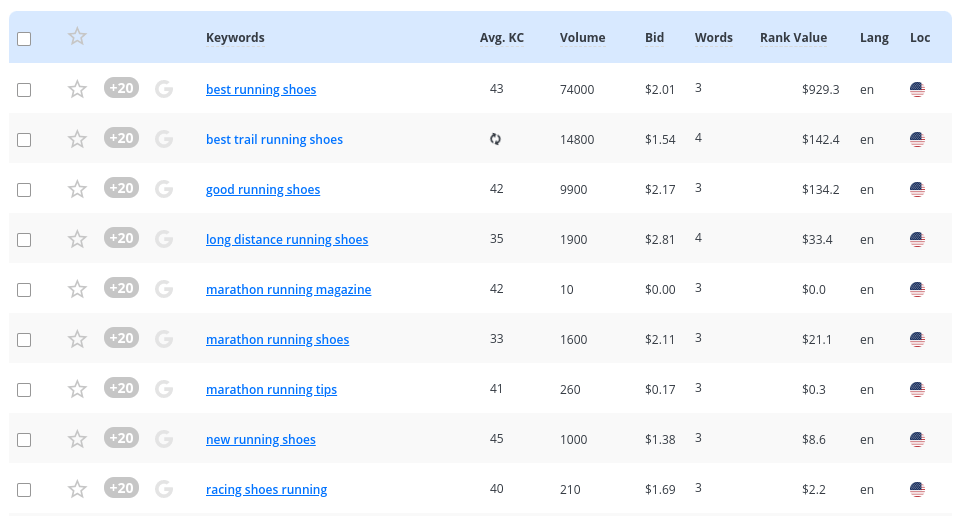Click the US flag for 'racing shoes running'
Screen dimensions: 964x516
pos(917,489)
